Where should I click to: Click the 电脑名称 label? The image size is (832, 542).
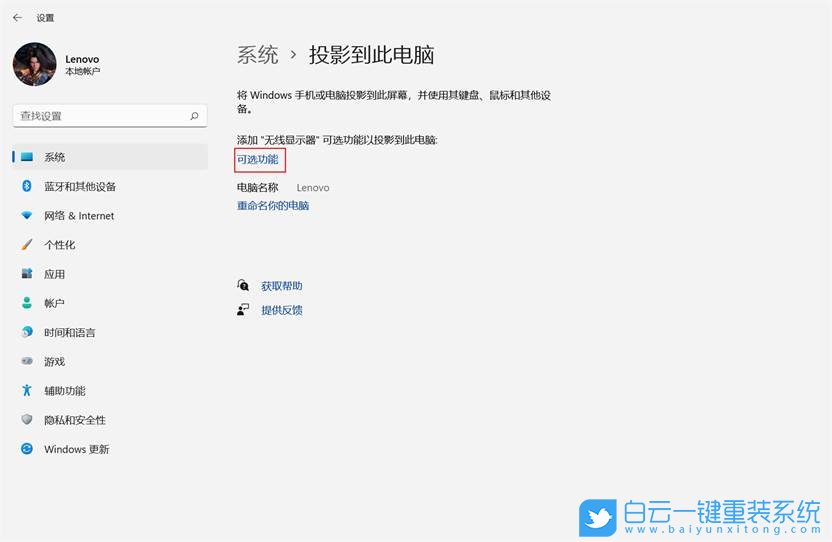(x=257, y=187)
